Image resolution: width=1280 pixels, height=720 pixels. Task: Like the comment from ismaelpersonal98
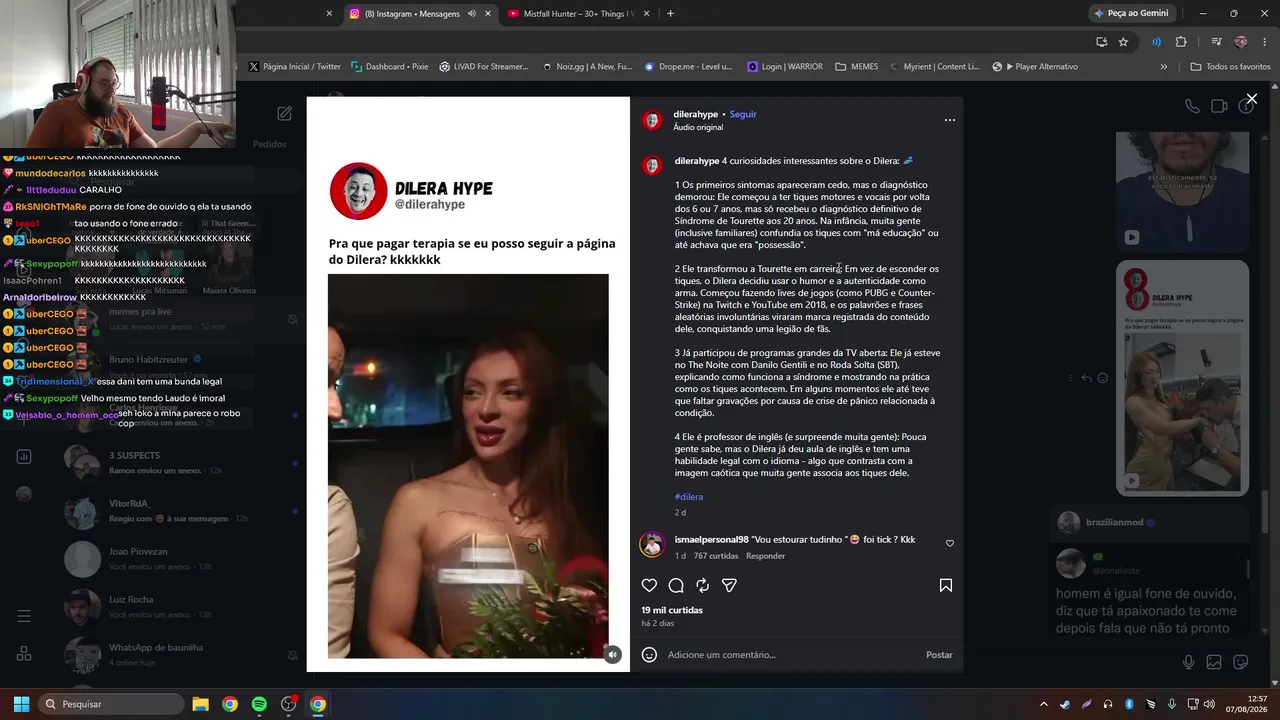click(x=950, y=543)
